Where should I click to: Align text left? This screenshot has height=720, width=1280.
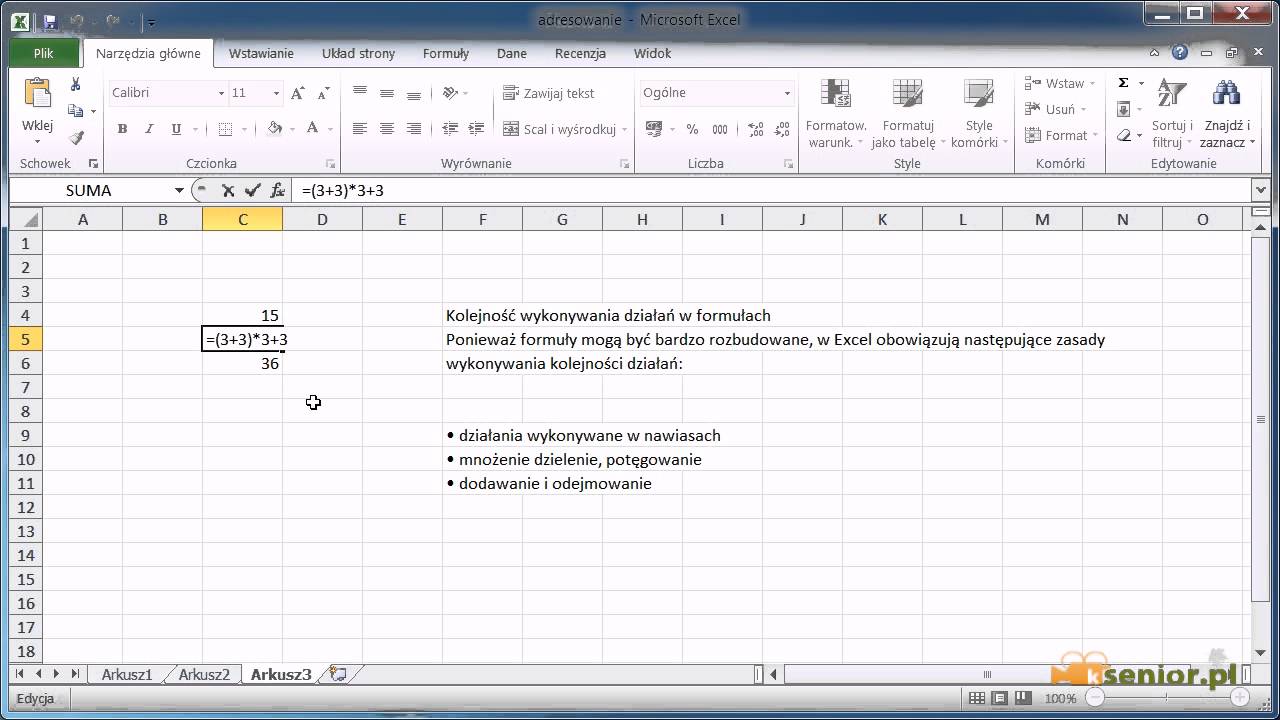pos(360,129)
